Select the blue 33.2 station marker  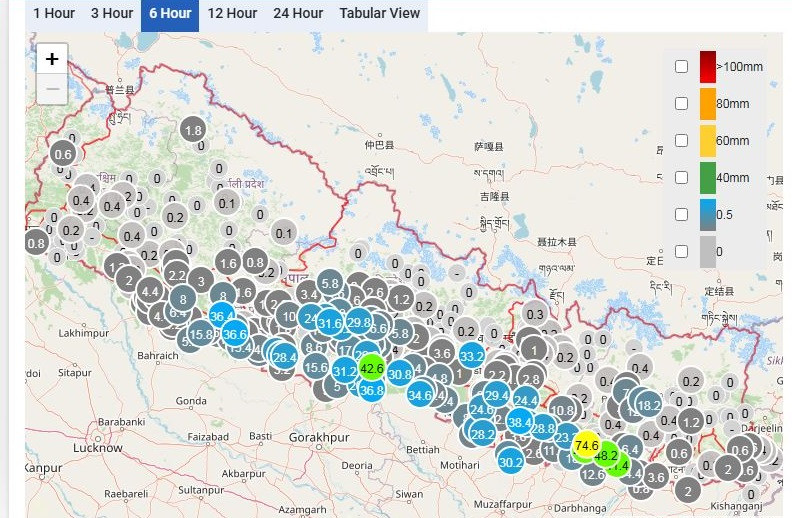pos(472,356)
